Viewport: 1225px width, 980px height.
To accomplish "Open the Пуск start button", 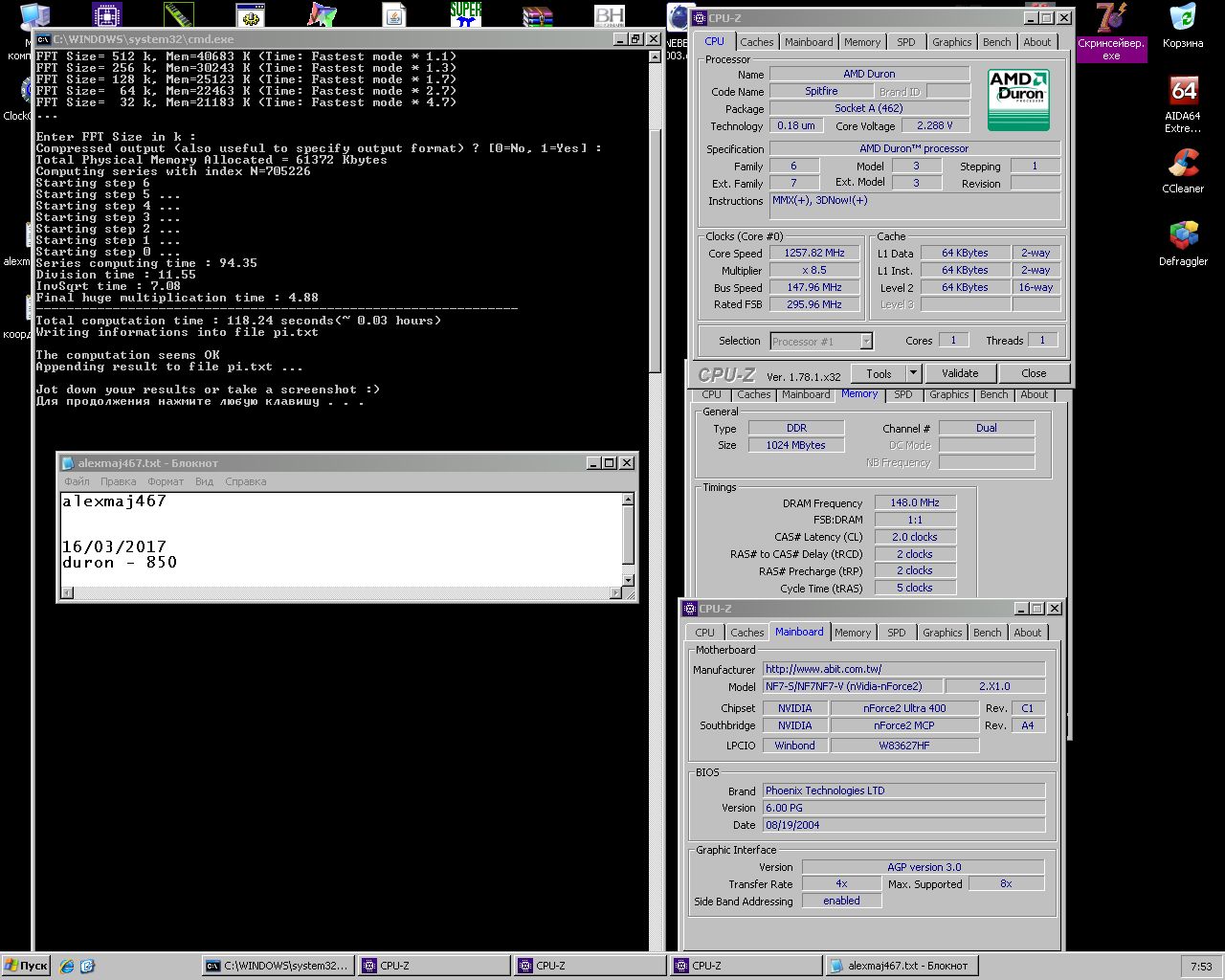I will pos(26,966).
